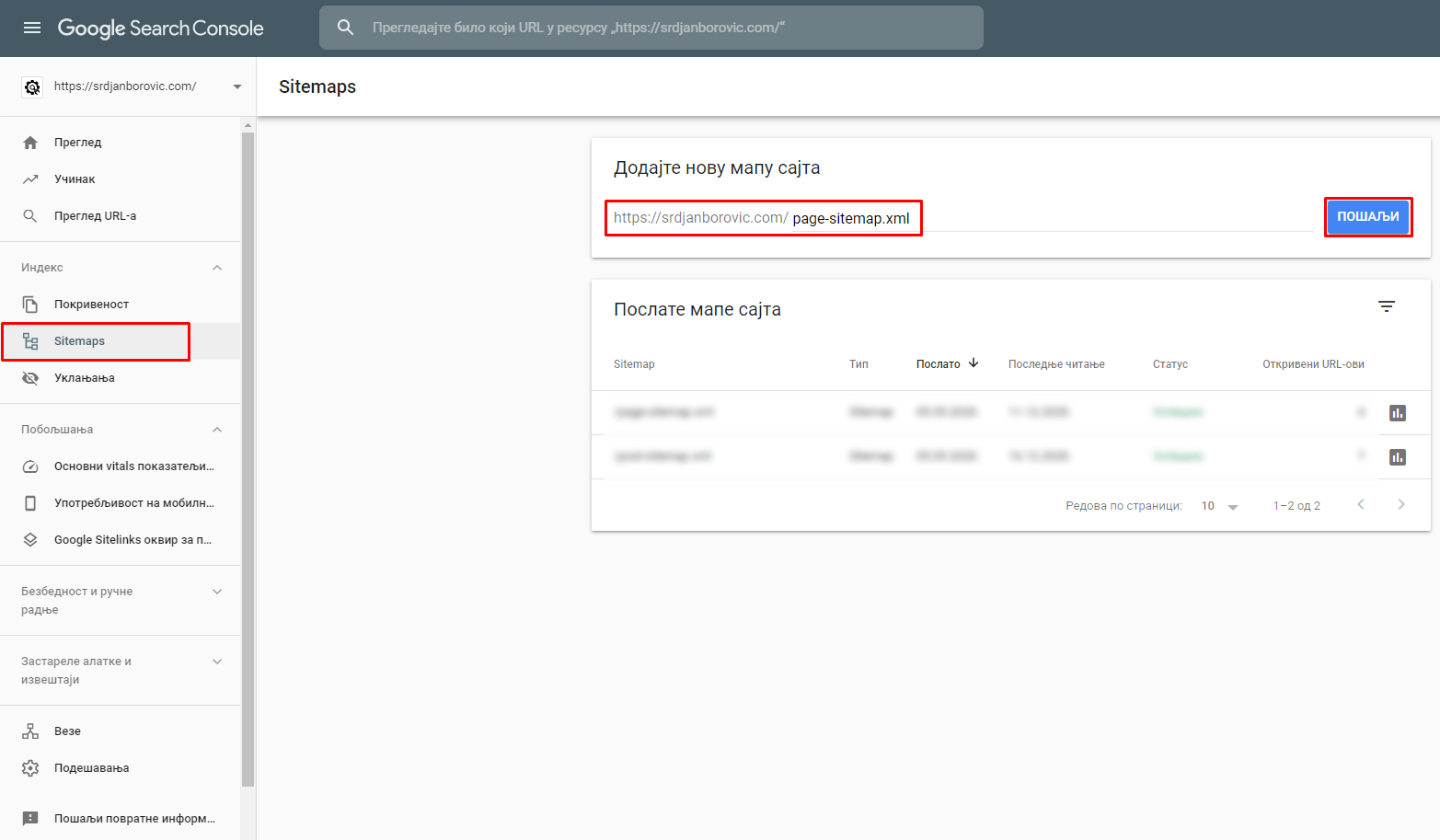Click the ПОШАЉИ submit button
1440x840 pixels.
tap(1368, 217)
